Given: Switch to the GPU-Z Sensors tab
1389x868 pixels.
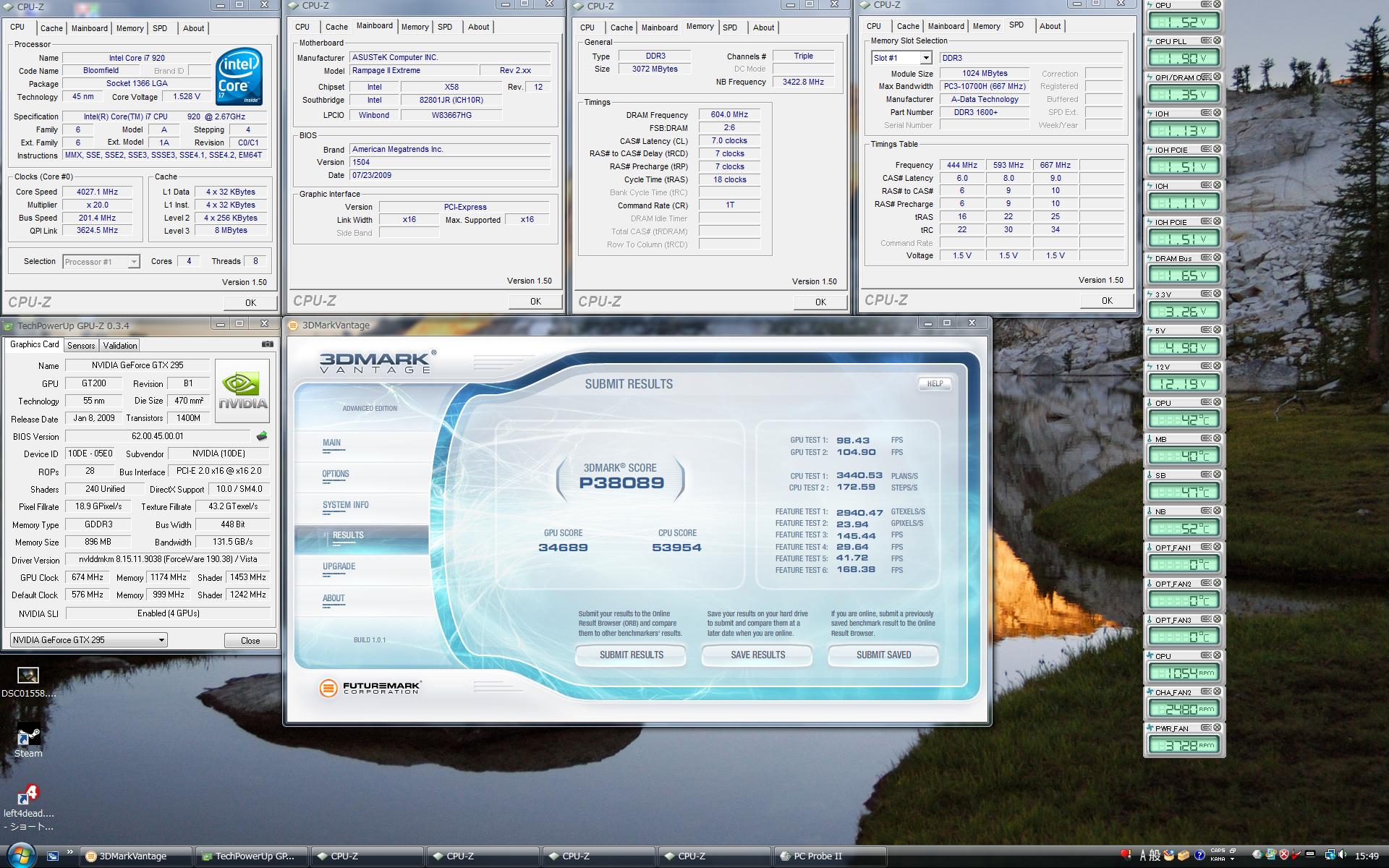Looking at the screenshot, I should [81, 346].
